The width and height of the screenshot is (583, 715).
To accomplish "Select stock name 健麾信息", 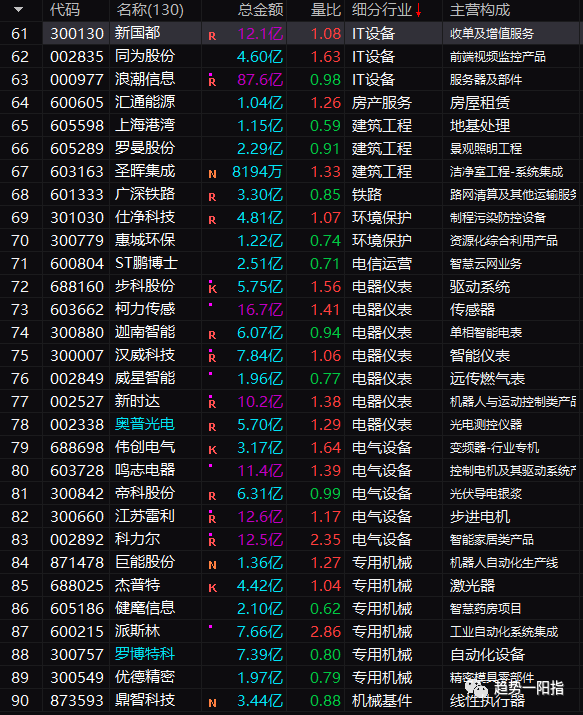I will (x=145, y=608).
